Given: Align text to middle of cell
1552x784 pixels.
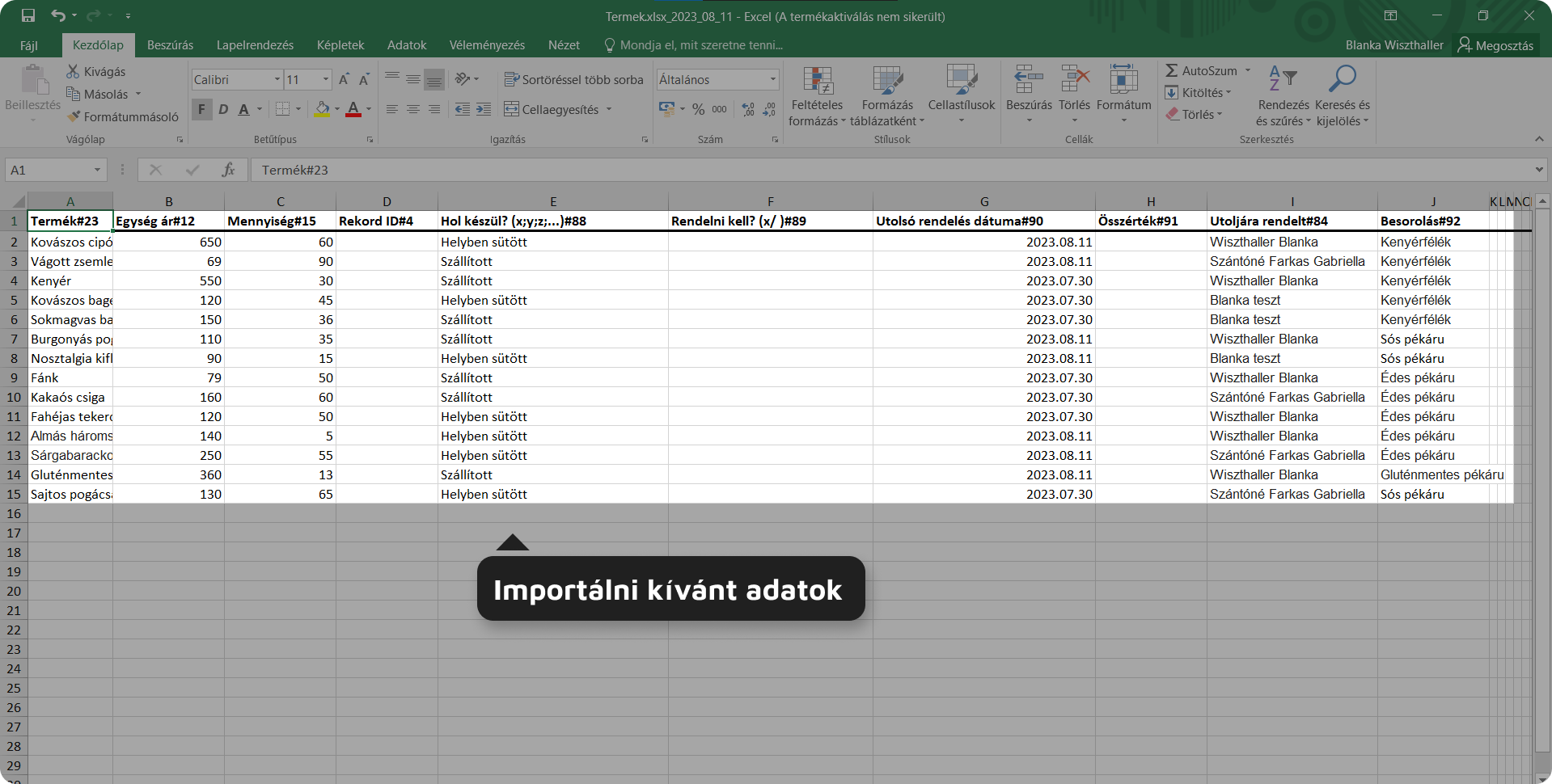Looking at the screenshot, I should click(x=413, y=79).
